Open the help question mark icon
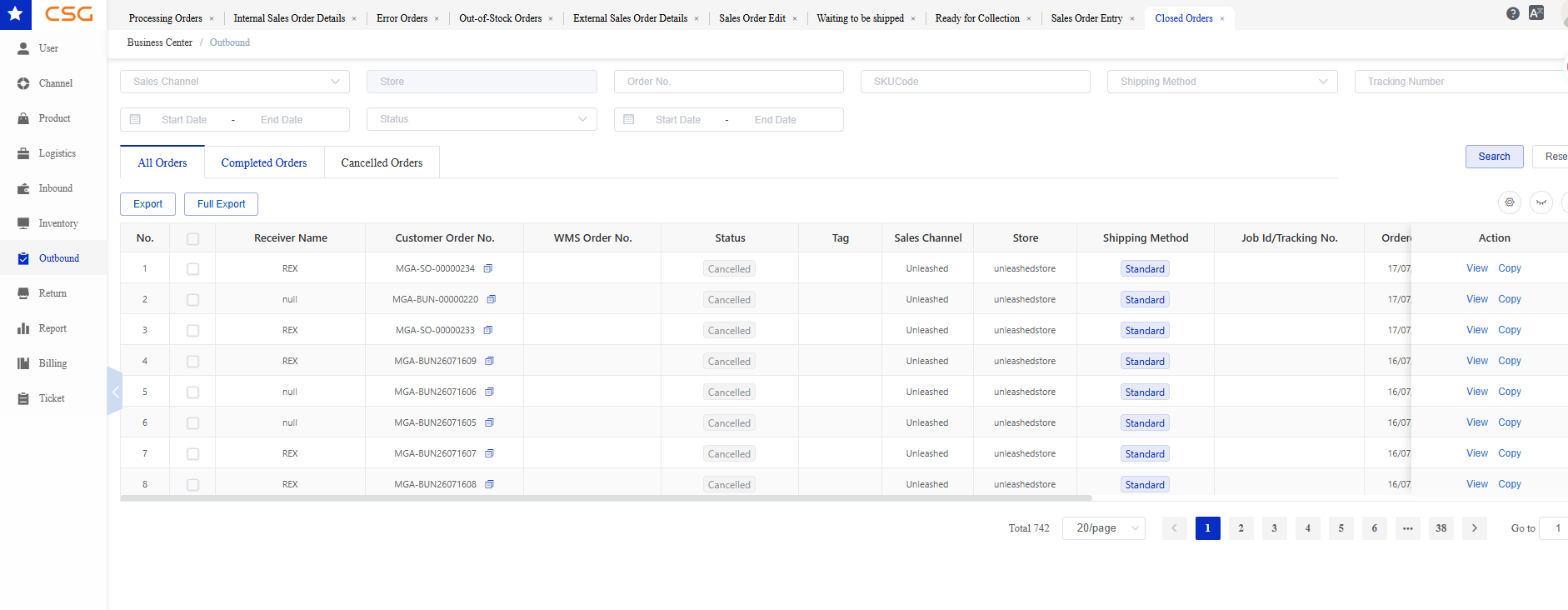 [x=1513, y=13]
